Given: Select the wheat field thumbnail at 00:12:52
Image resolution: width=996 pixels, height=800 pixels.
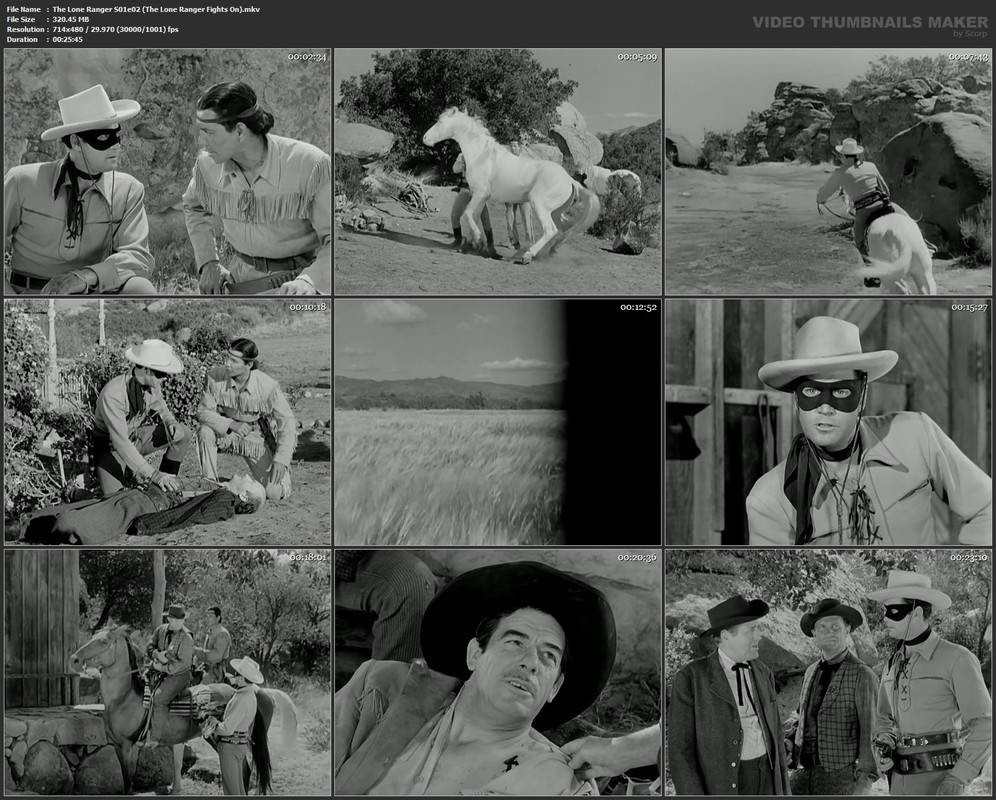Looking at the screenshot, I should (498, 422).
